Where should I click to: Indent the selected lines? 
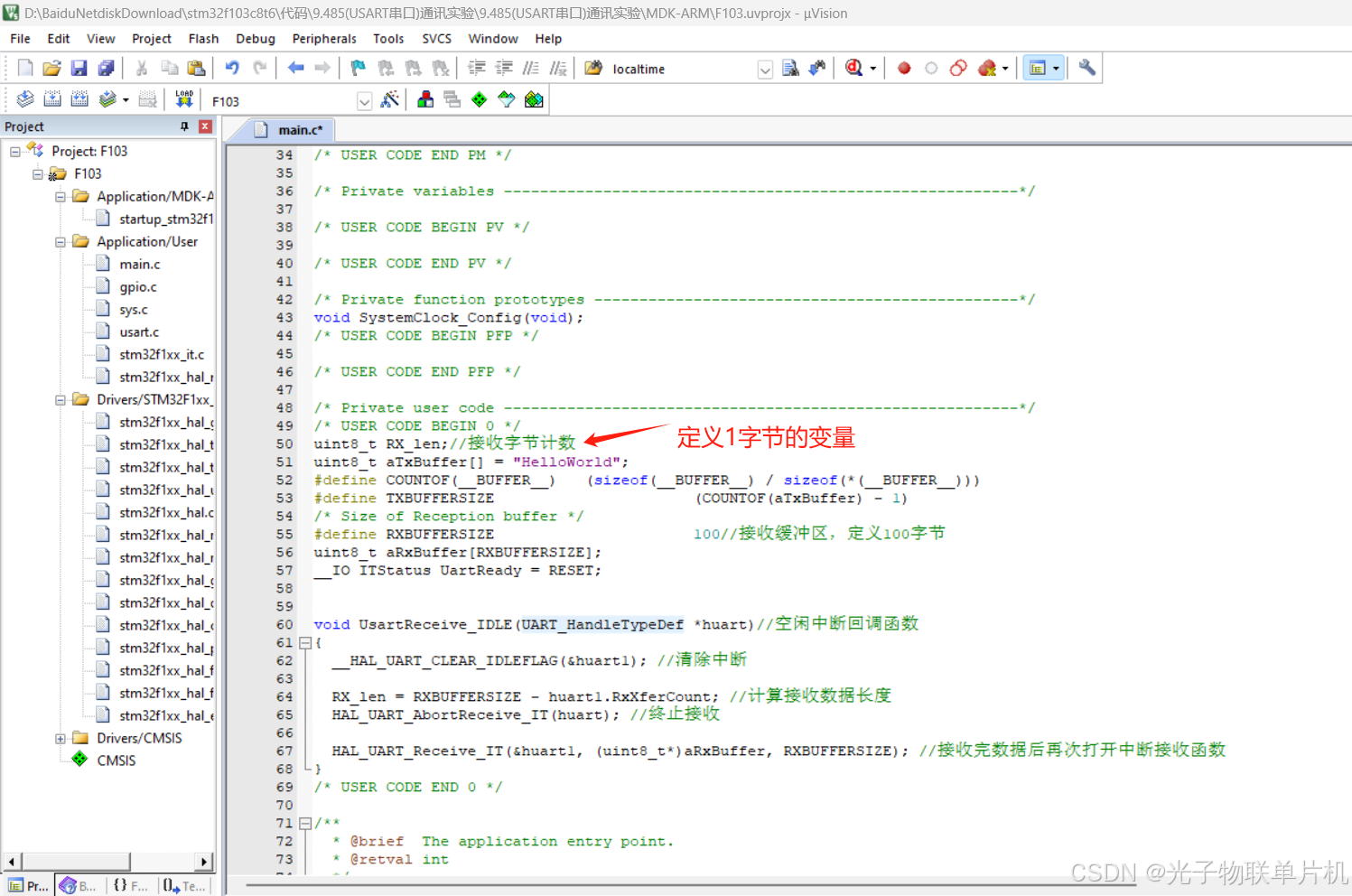[477, 69]
